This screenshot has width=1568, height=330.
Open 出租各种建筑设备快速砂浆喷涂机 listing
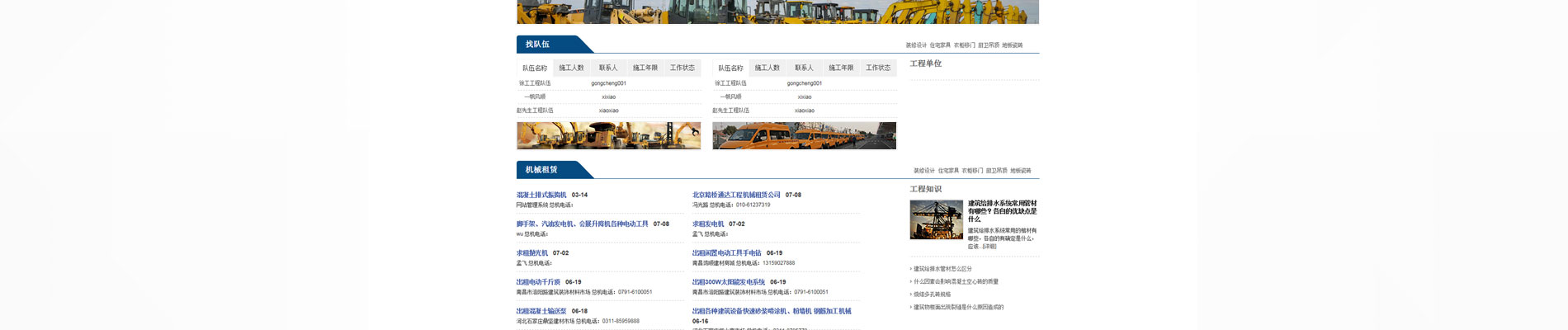(772, 312)
